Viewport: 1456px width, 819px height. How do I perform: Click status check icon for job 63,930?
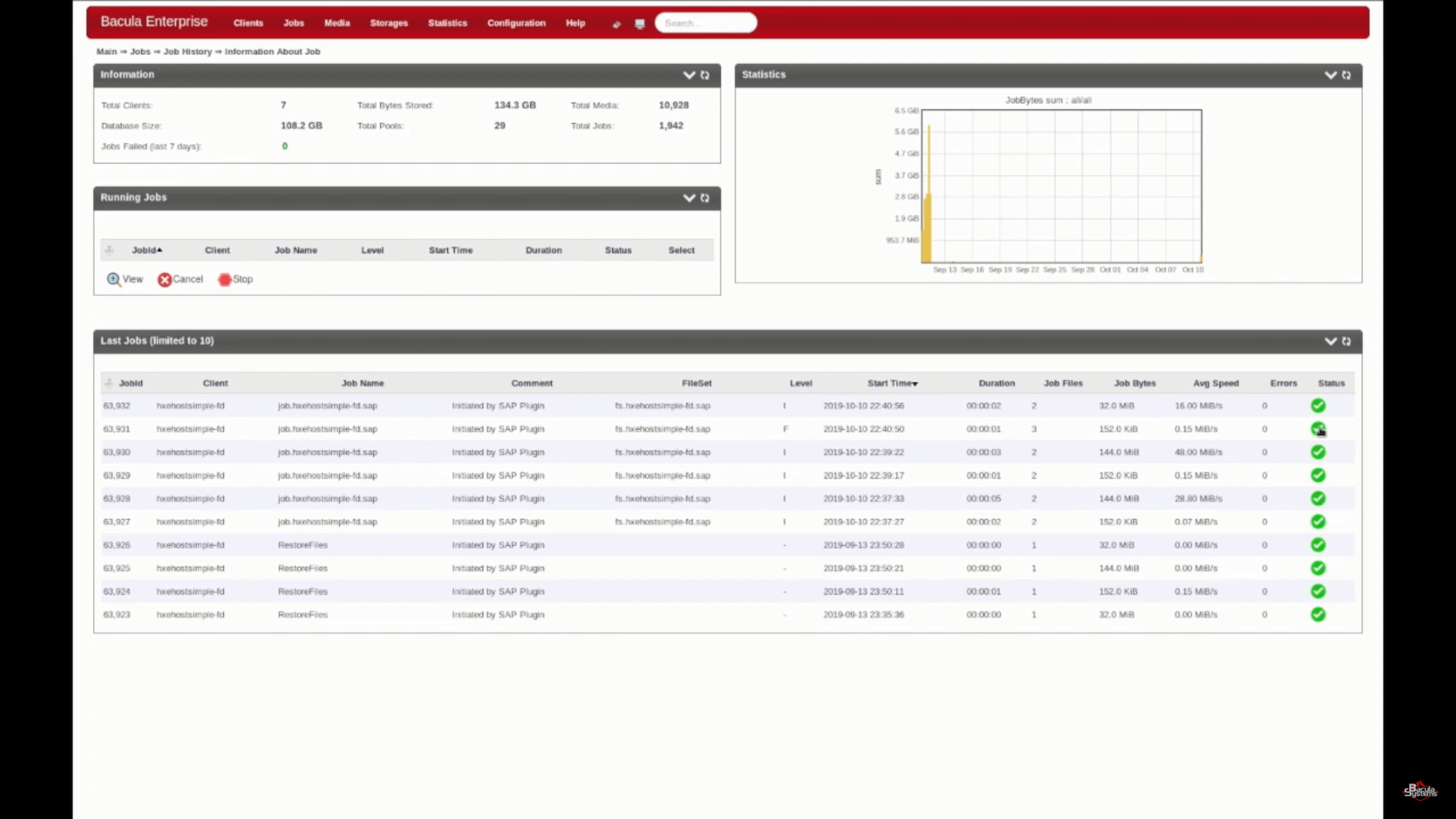(1318, 452)
